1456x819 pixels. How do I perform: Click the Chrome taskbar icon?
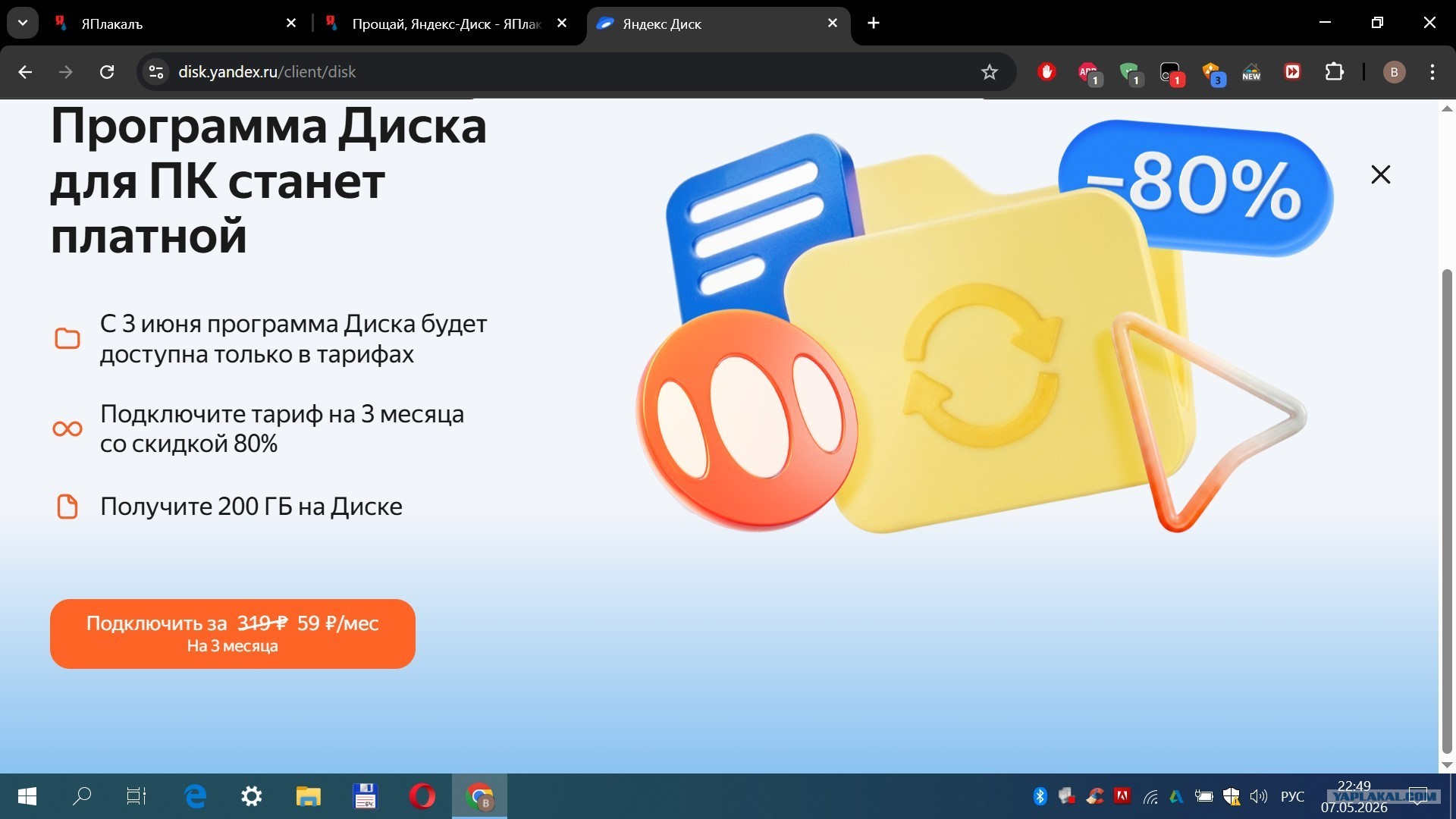479,796
